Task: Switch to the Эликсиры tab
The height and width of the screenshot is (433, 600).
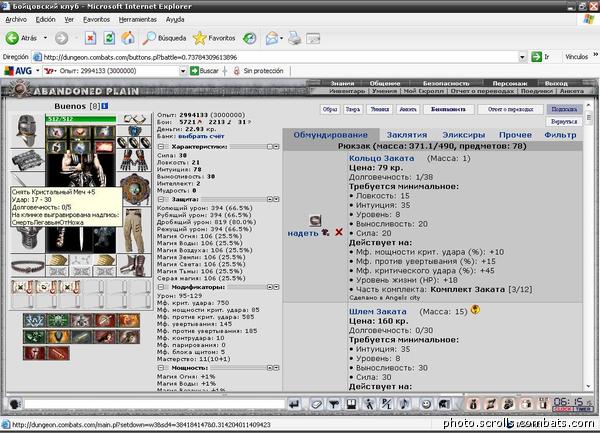Action: pyautogui.click(x=463, y=135)
